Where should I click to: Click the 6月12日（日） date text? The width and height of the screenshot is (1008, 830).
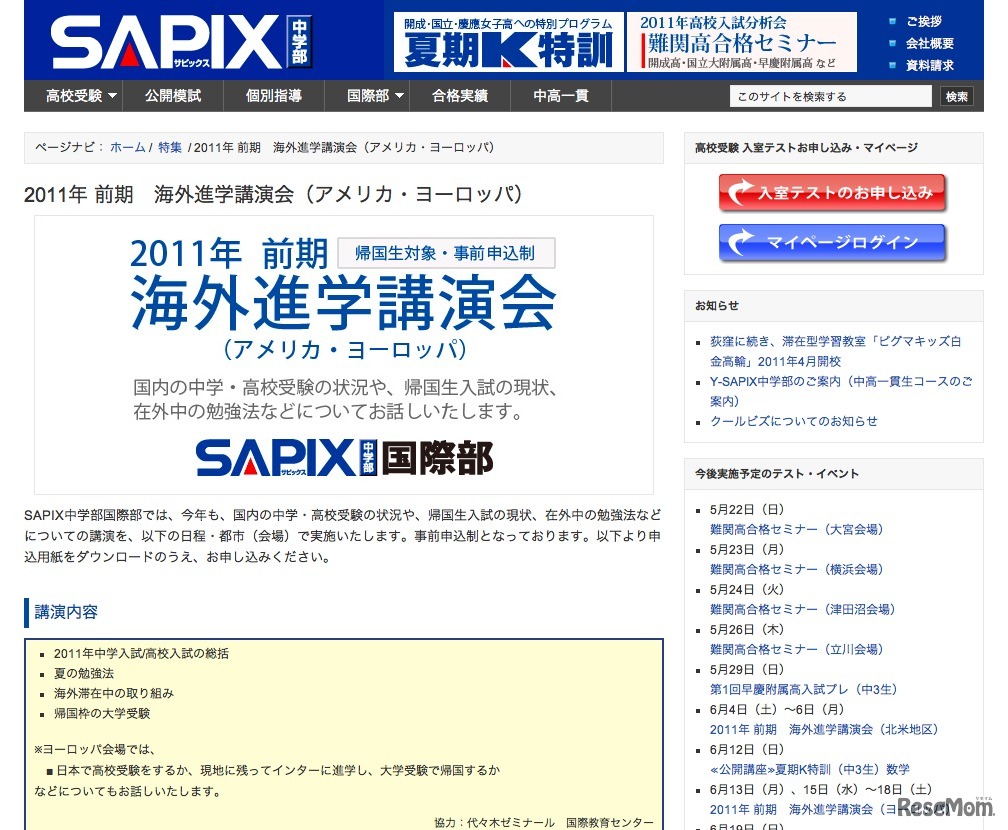747,749
